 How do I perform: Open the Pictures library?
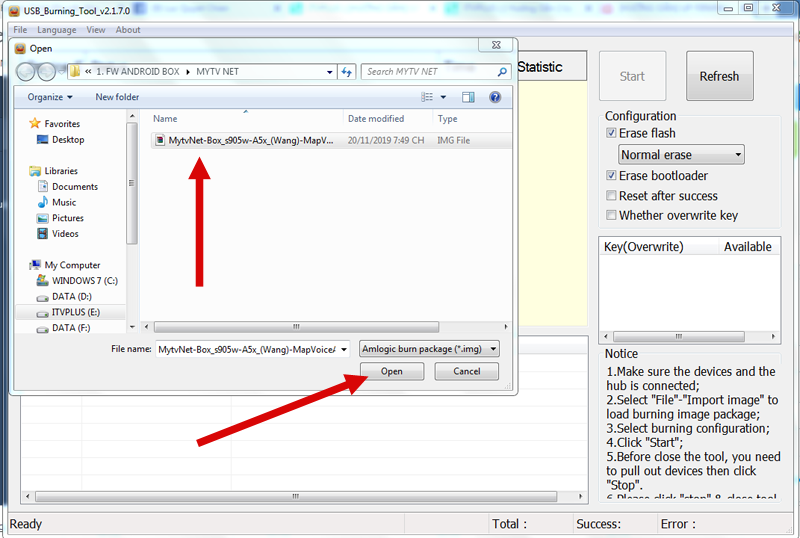(x=67, y=218)
